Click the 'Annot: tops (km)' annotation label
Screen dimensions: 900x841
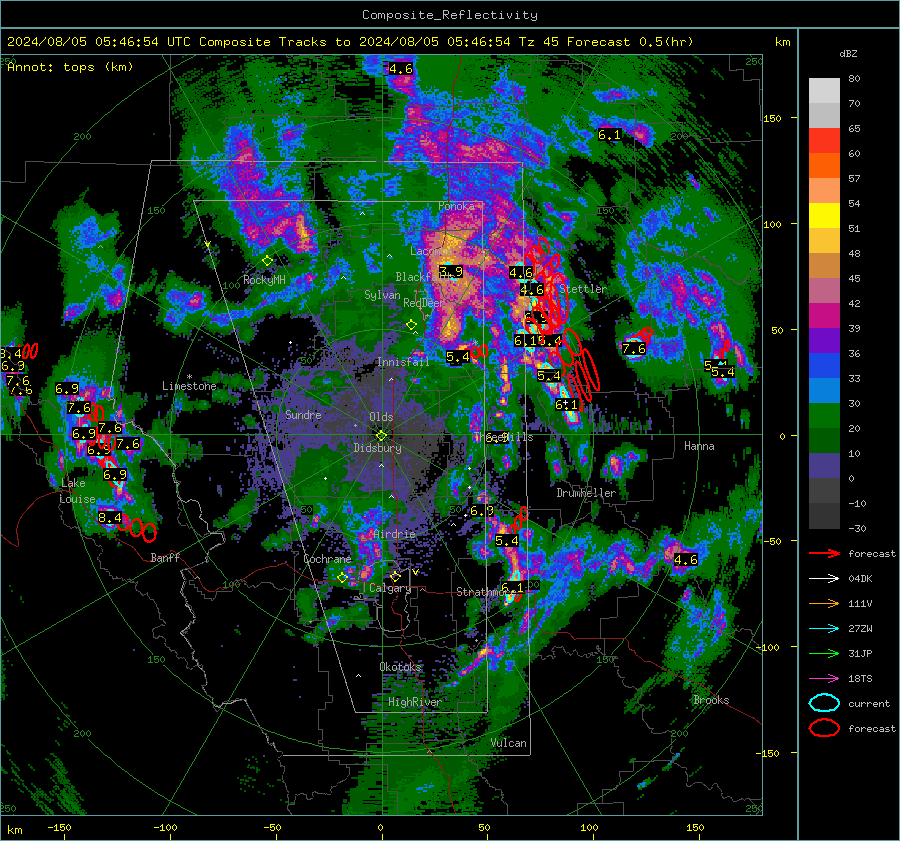(70, 67)
